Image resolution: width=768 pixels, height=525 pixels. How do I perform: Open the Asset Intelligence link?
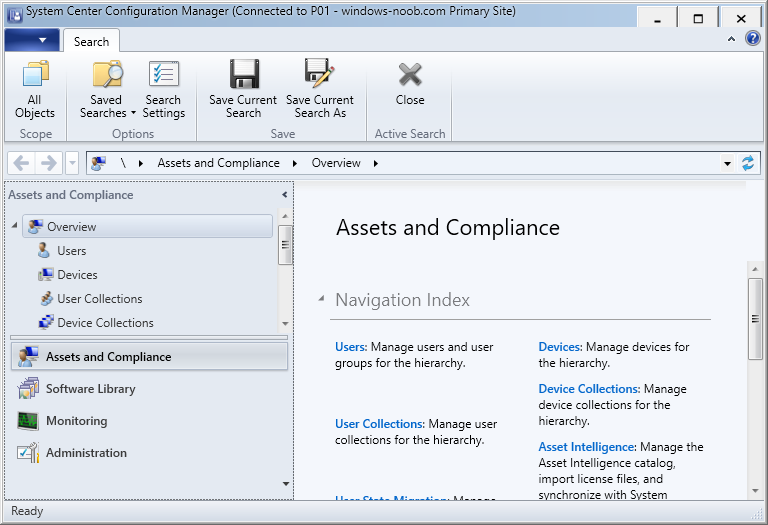pos(586,447)
